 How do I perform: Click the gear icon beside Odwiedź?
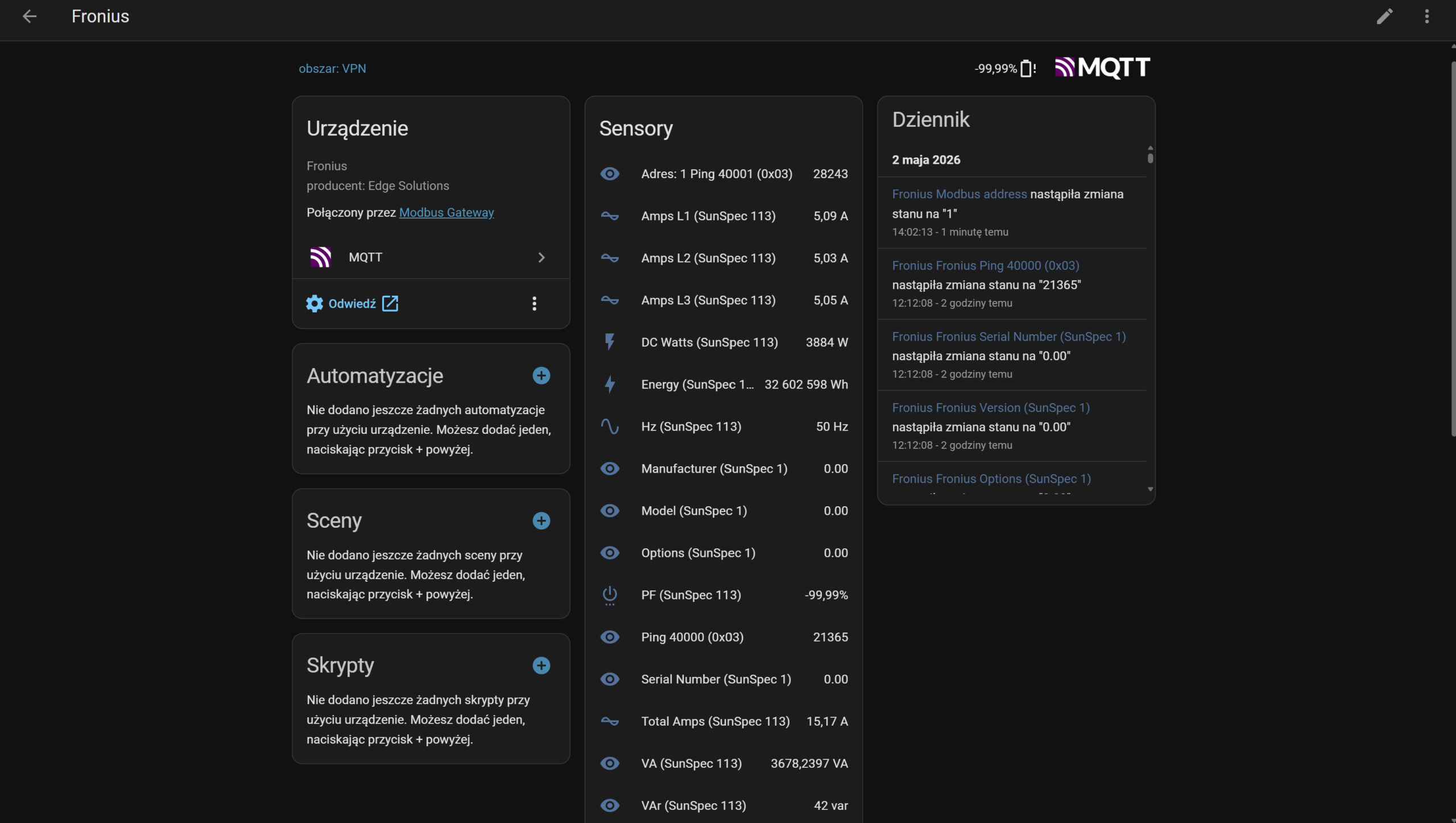(314, 304)
